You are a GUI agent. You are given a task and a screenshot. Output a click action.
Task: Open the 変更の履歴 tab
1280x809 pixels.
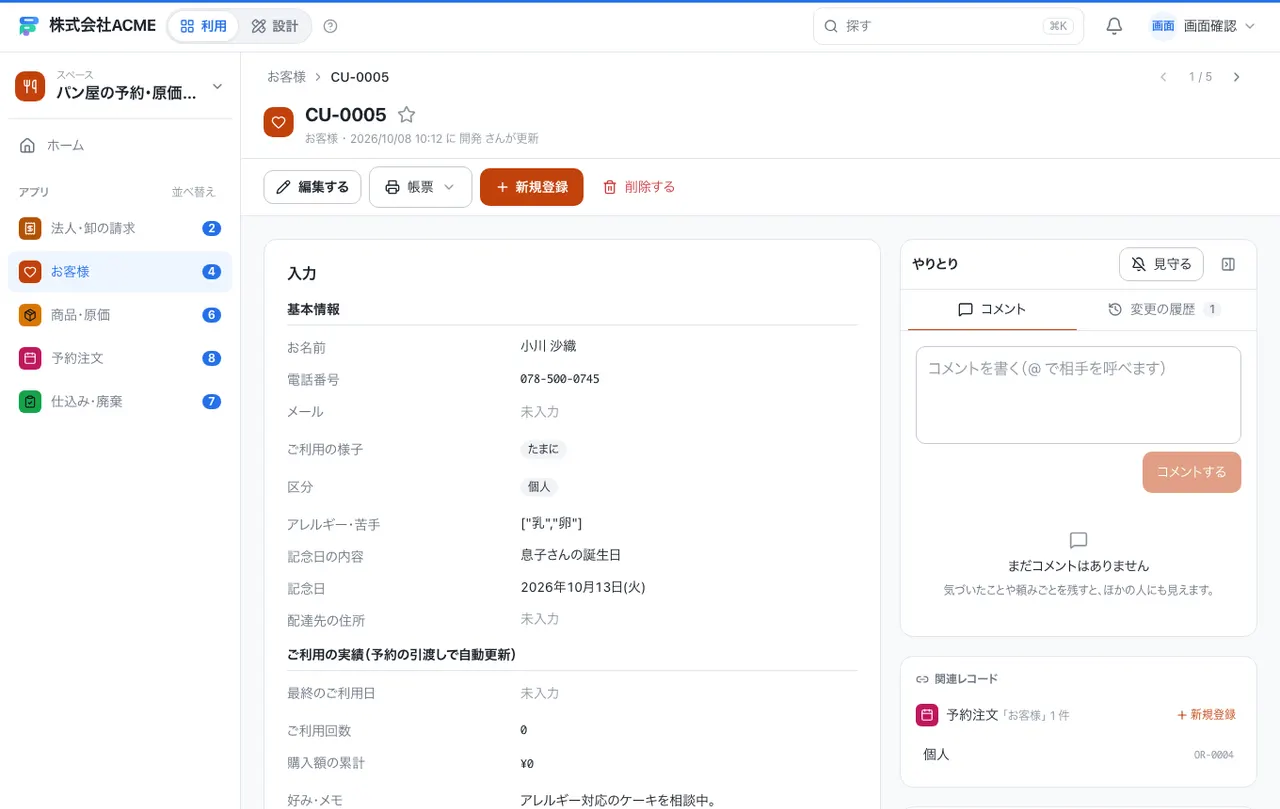pyautogui.click(x=1164, y=310)
